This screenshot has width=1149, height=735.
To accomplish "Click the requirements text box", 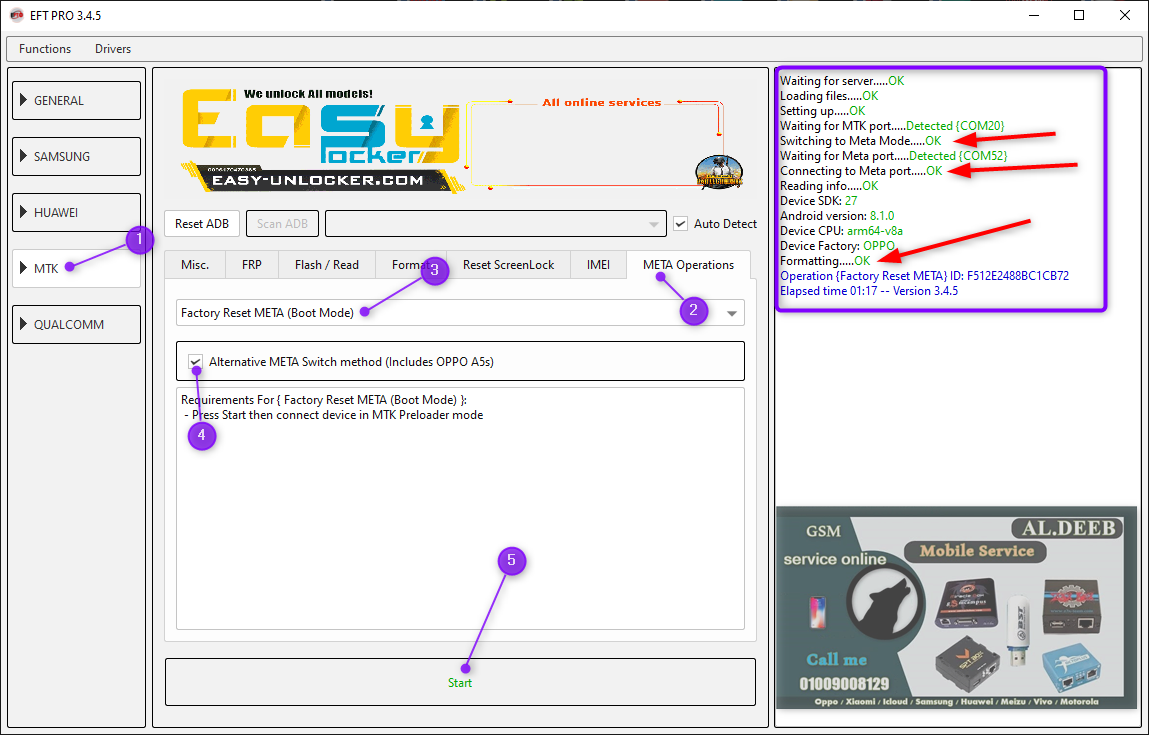I will click(x=460, y=508).
